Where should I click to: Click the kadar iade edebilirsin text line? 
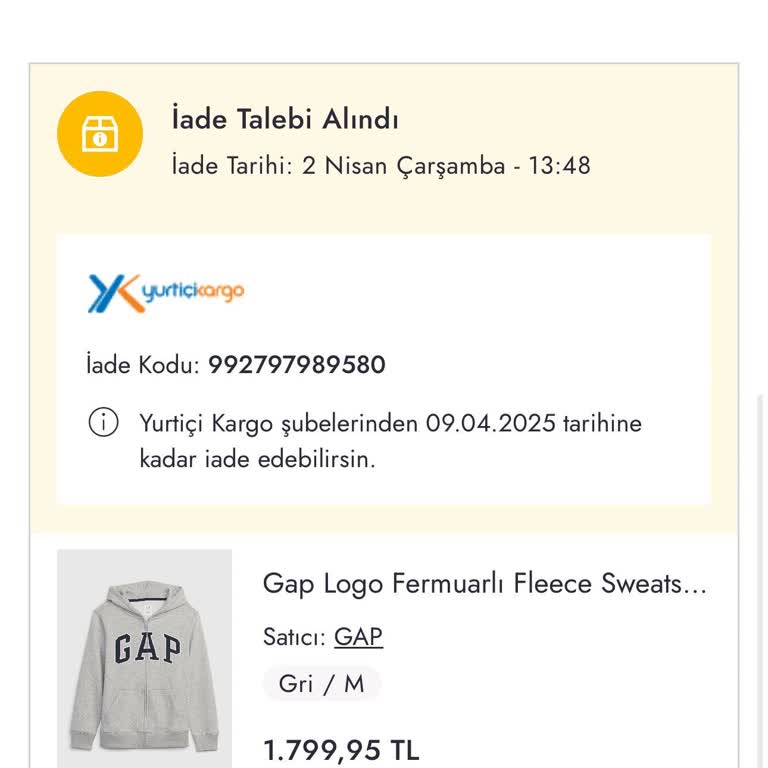tap(257, 460)
